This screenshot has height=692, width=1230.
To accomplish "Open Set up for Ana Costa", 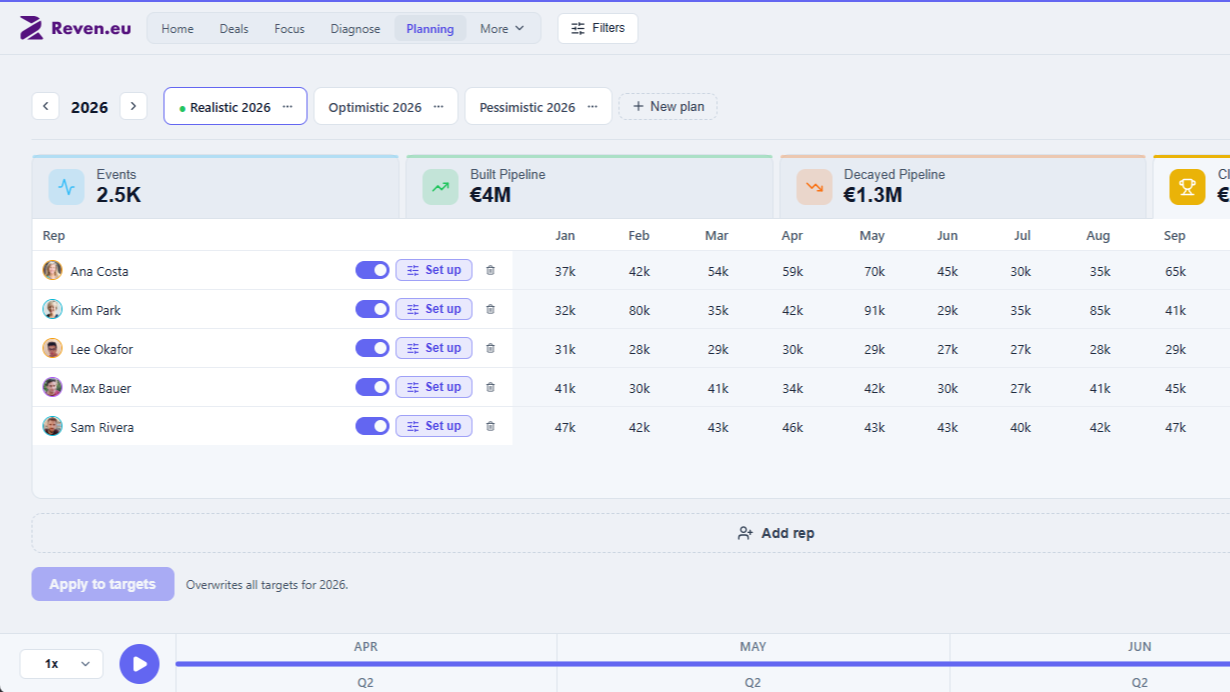I will [434, 270].
